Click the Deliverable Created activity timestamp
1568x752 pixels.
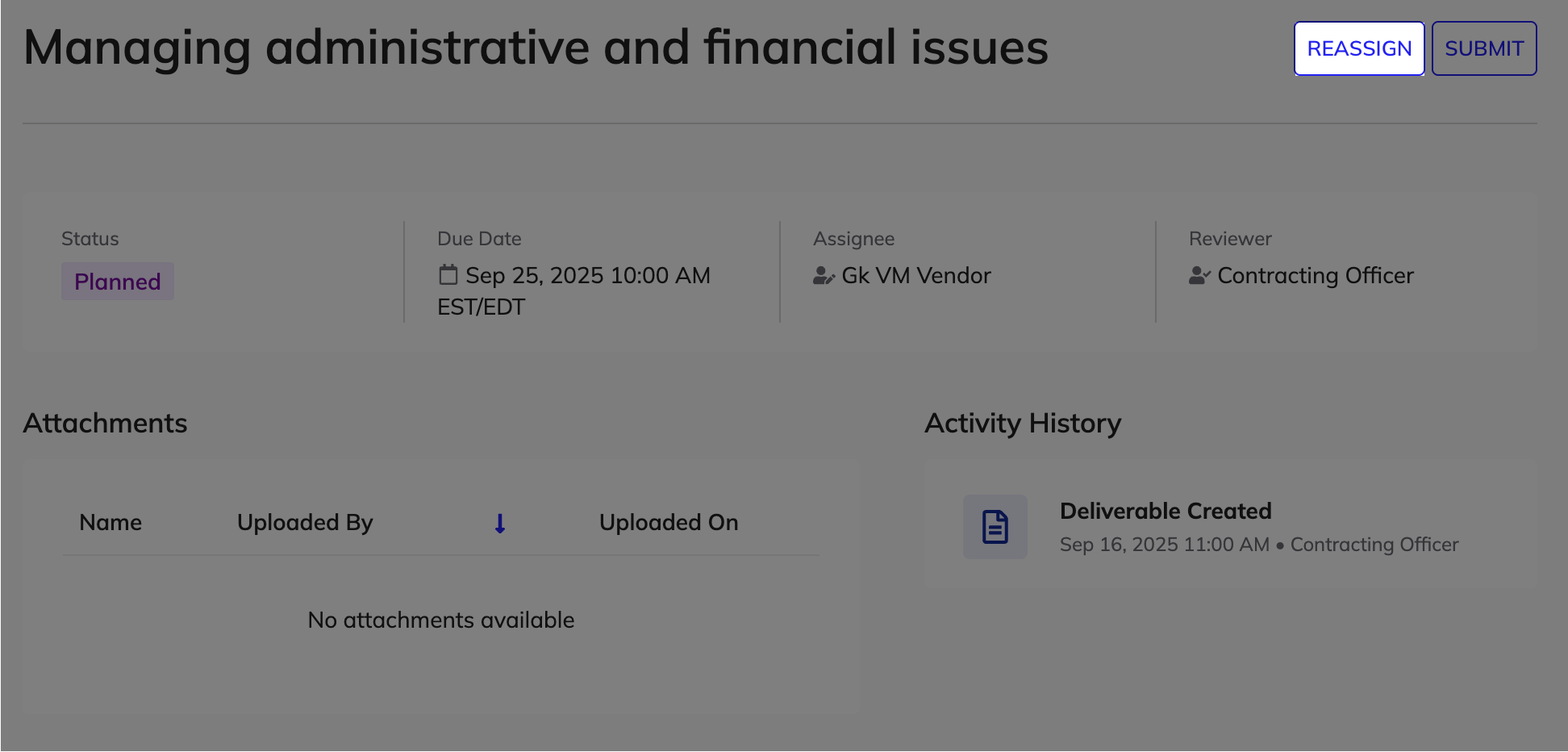[1164, 544]
